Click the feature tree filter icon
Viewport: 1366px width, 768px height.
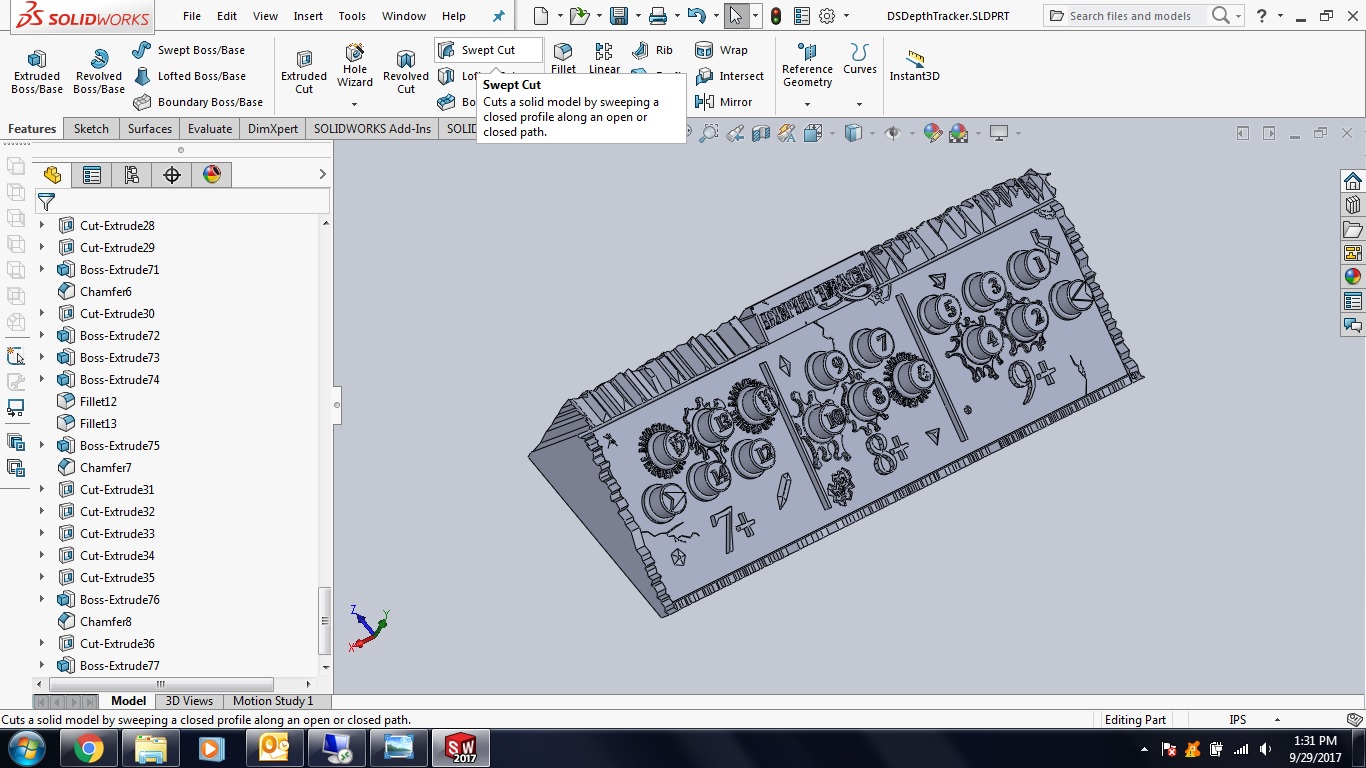46,202
